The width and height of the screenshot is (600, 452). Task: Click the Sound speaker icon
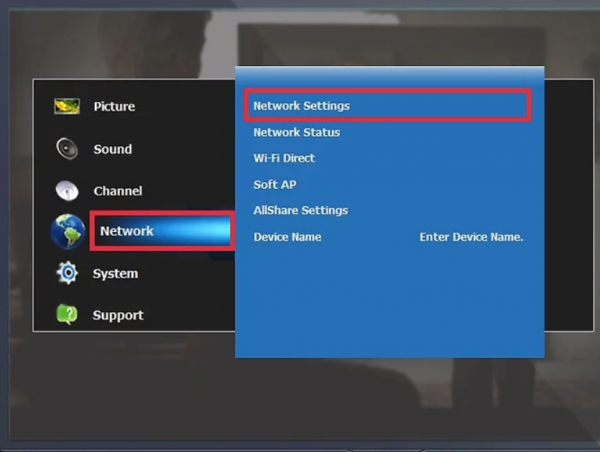click(x=67, y=148)
